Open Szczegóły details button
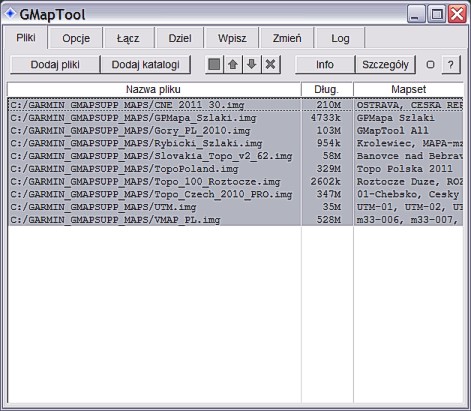The height and width of the screenshot is (411, 471). tap(385, 64)
